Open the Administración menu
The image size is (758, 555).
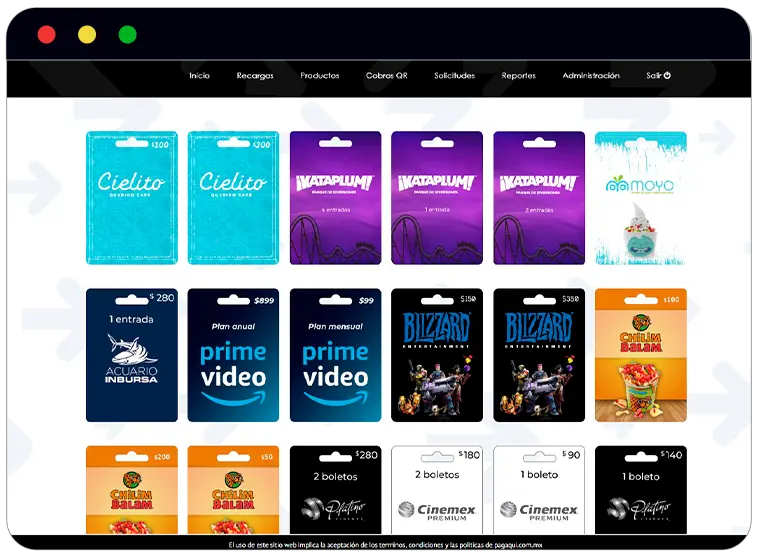click(591, 76)
